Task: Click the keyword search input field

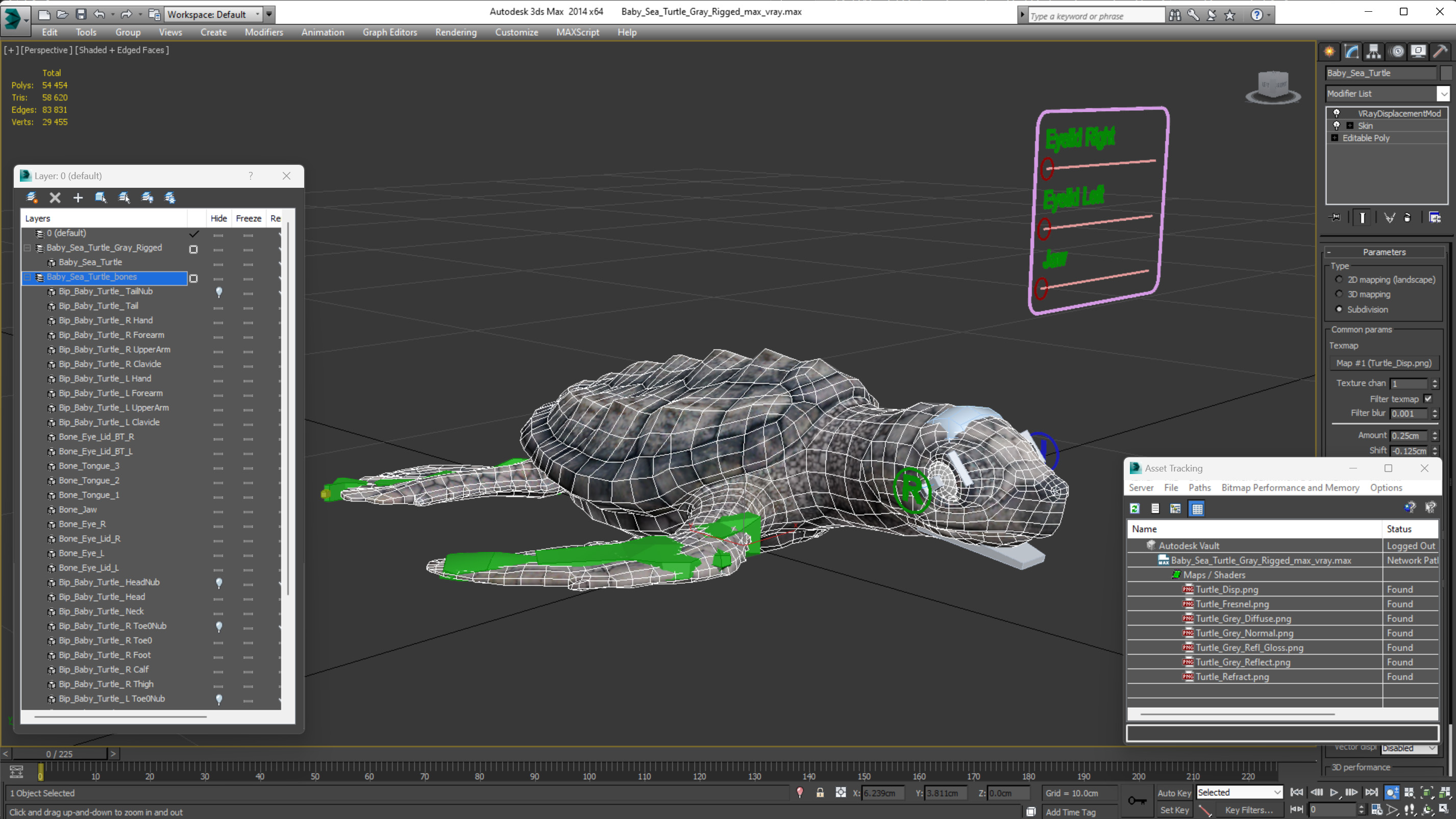Action: click(1096, 16)
